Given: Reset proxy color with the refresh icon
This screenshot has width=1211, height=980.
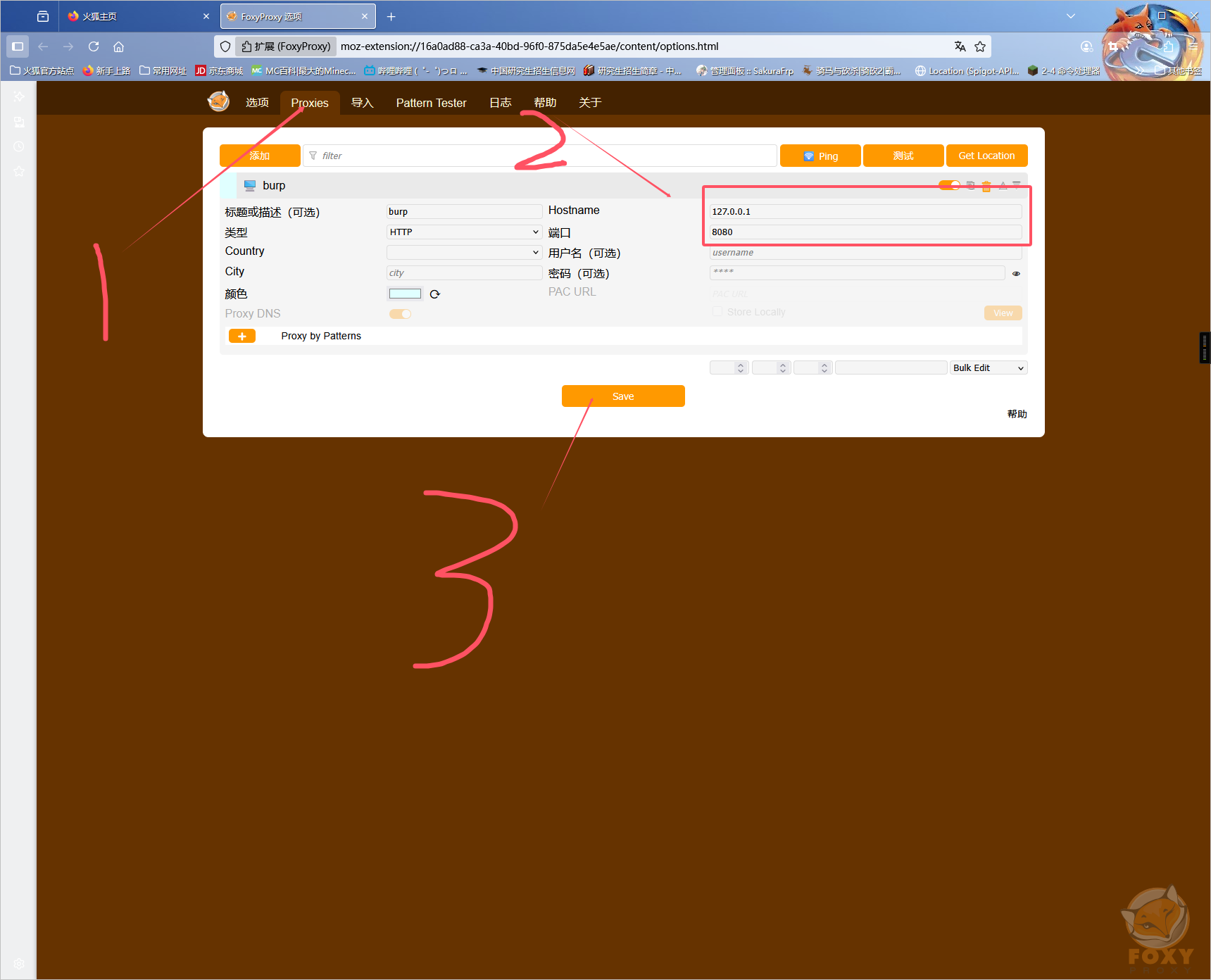Looking at the screenshot, I should coord(435,294).
